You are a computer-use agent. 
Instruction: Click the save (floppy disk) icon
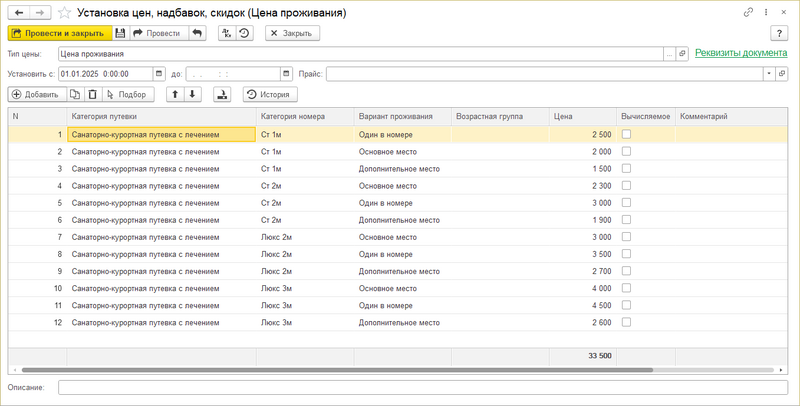coord(120,33)
